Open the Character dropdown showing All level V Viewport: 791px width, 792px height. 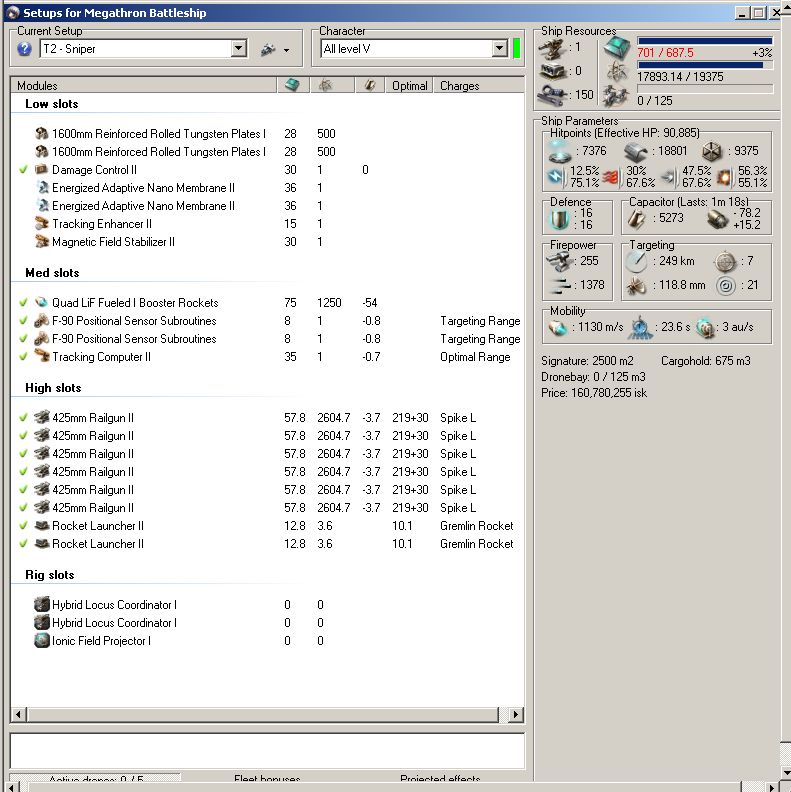tap(414, 49)
